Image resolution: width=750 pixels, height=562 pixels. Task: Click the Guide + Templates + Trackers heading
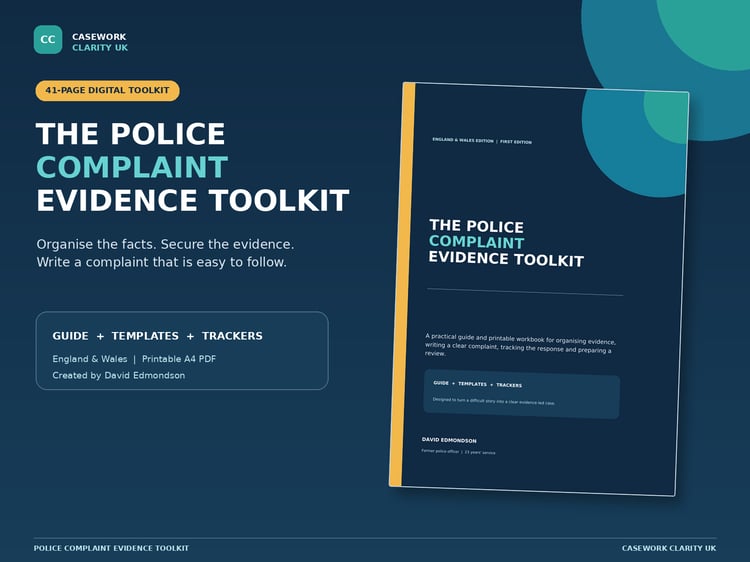coord(157,336)
